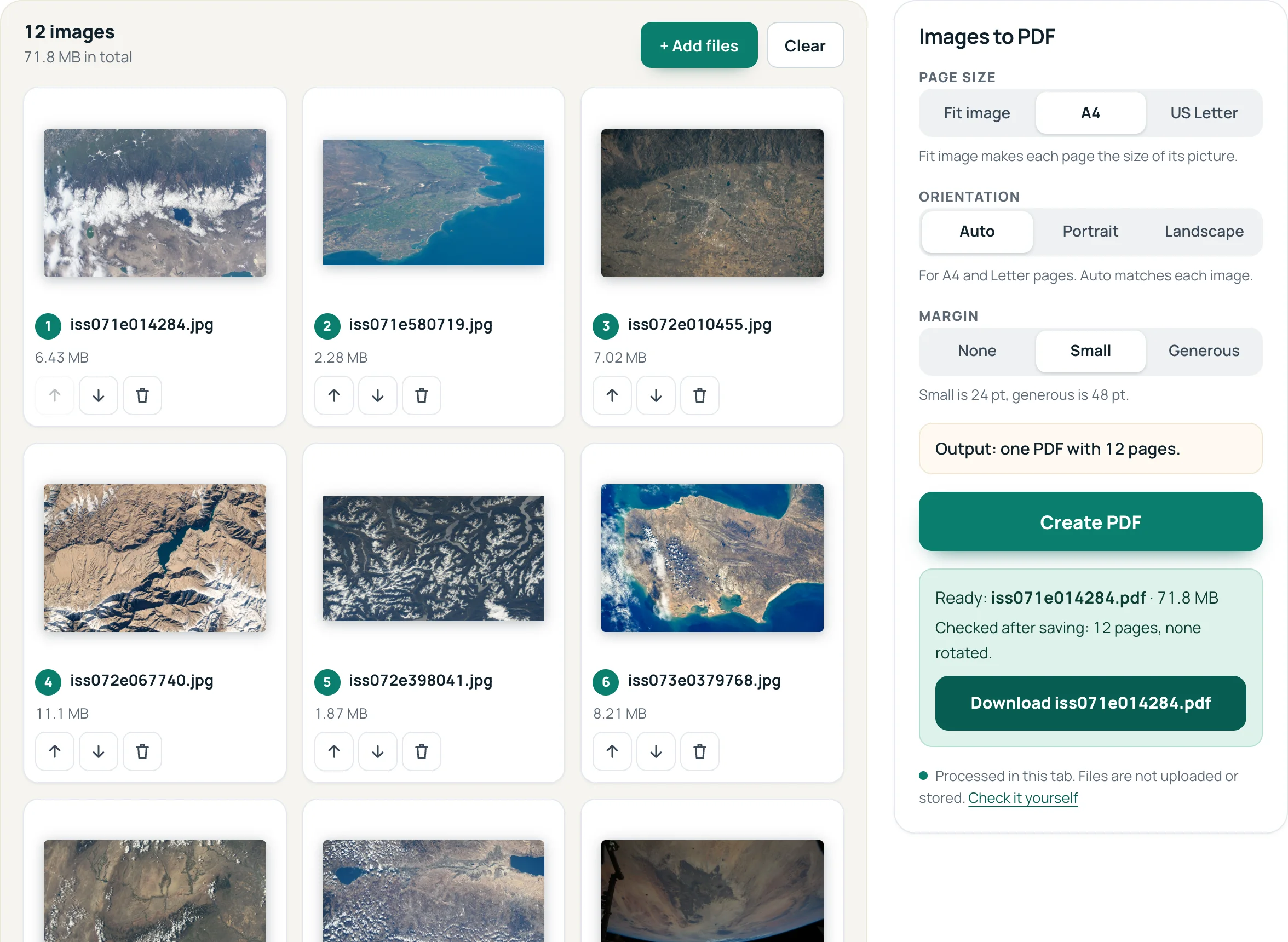The height and width of the screenshot is (942, 1288).
Task: Move iss071e580719.jpg up in order
Action: coord(334,395)
